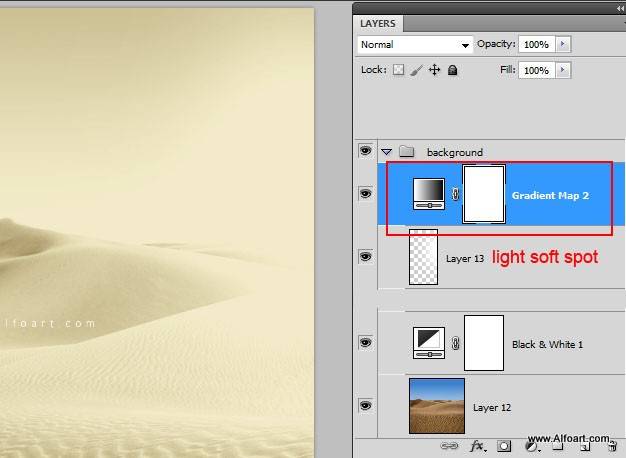
Task: Lock layer position
Action: point(435,71)
